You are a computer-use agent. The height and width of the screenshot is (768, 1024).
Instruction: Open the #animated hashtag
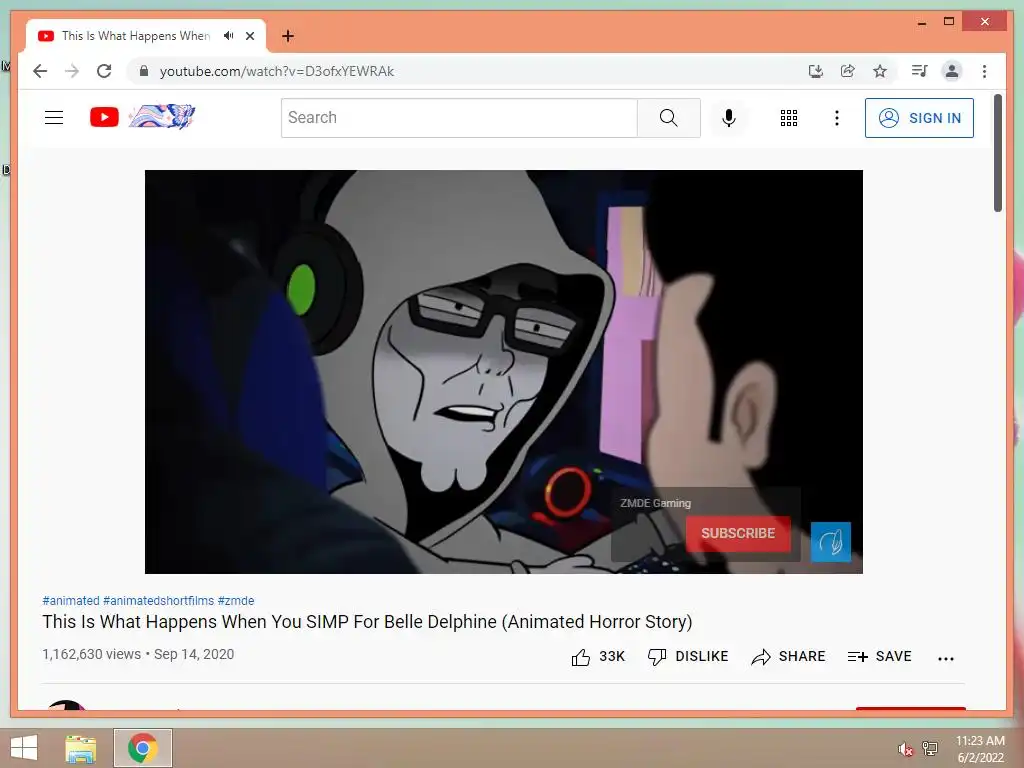(x=71, y=601)
